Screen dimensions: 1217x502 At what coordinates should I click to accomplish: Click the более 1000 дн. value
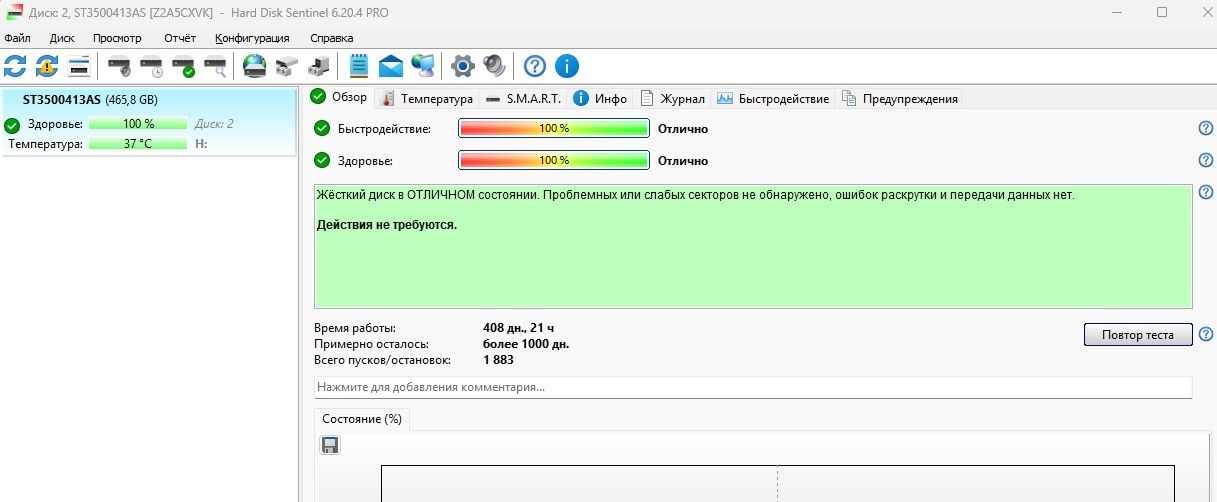tap(526, 344)
